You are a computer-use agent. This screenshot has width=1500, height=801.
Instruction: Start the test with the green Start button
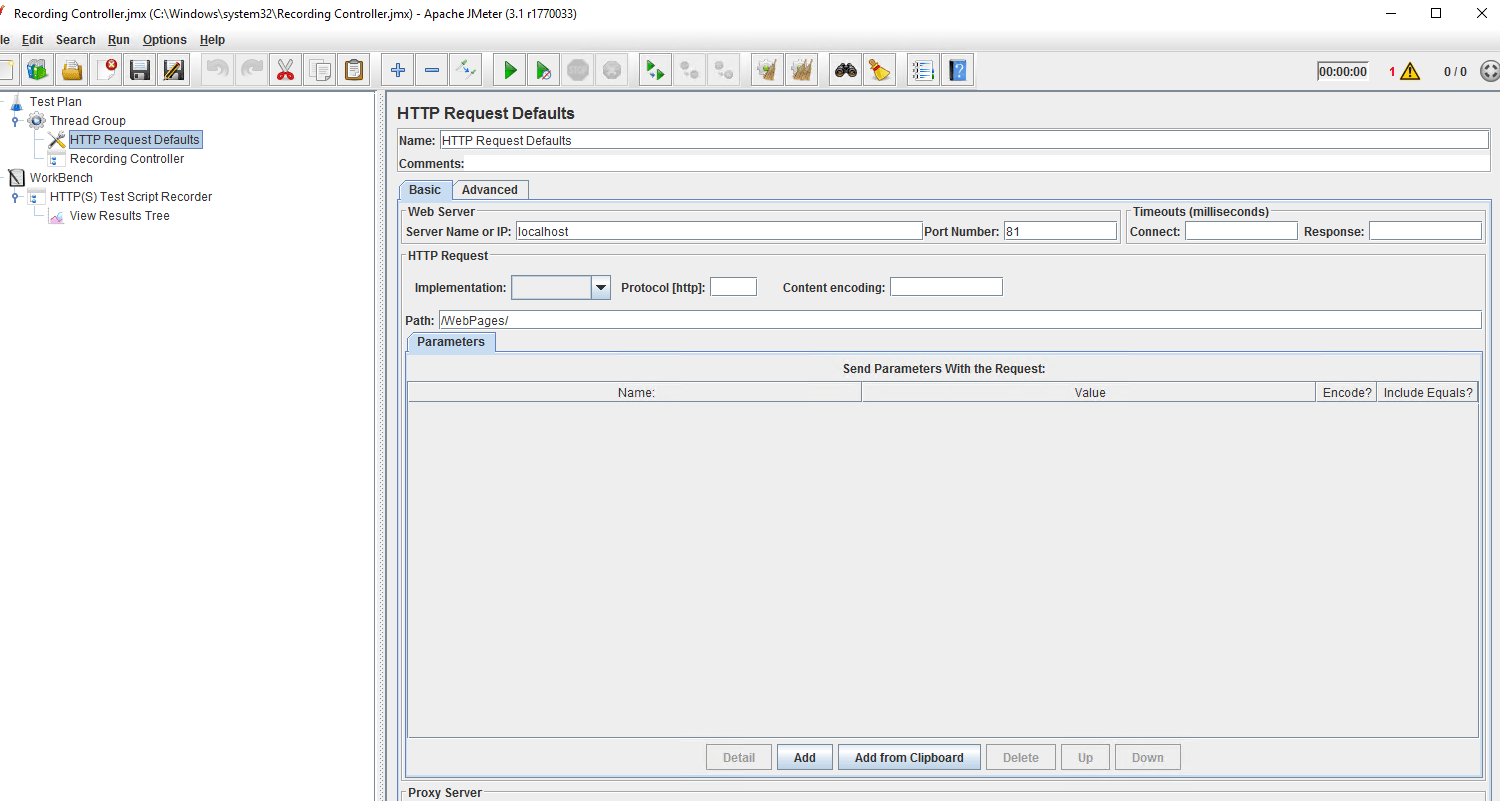(509, 69)
